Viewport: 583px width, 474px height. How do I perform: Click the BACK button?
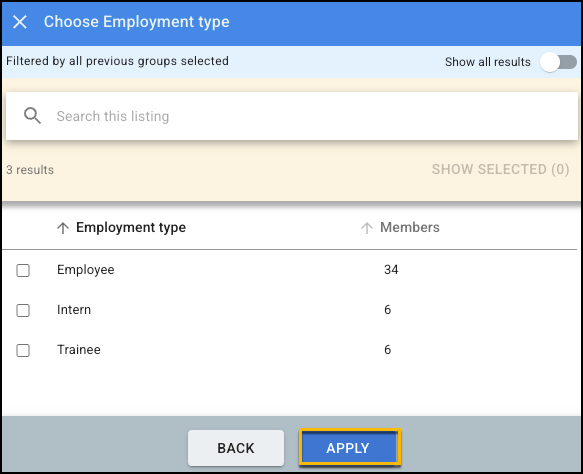pyautogui.click(x=236, y=448)
